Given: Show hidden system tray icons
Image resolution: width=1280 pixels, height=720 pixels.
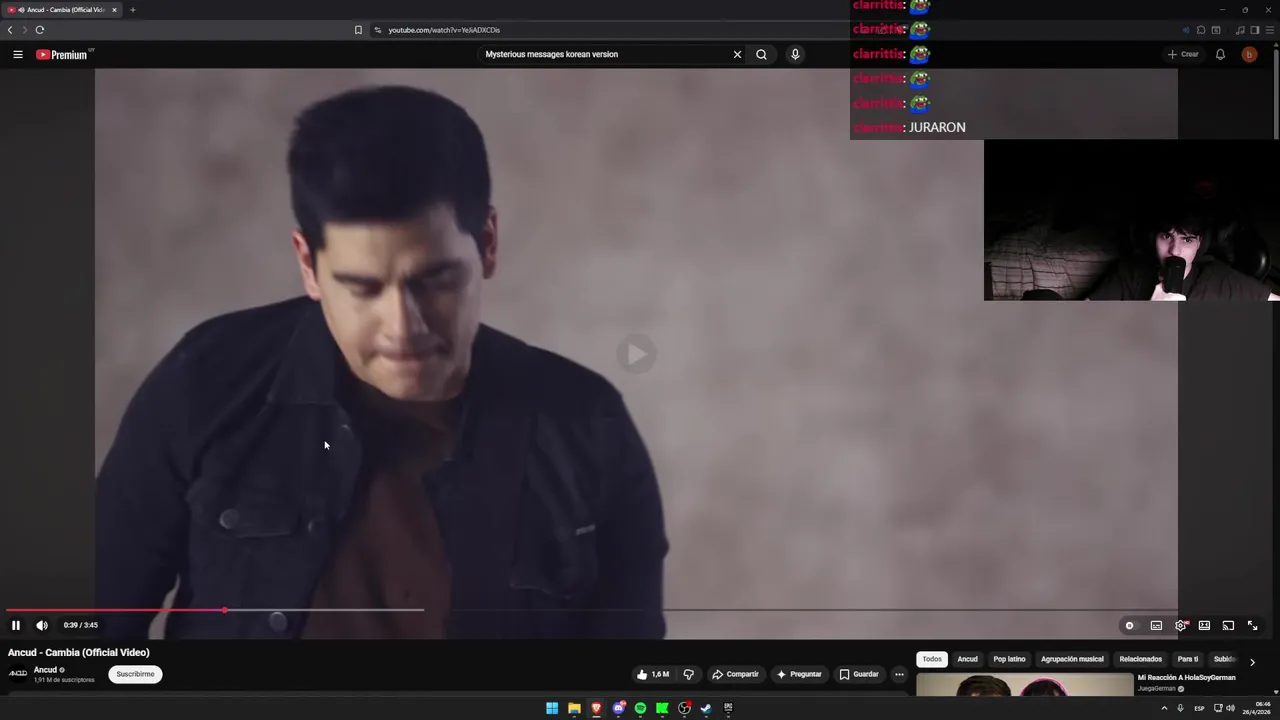Looking at the screenshot, I should coord(1164,708).
